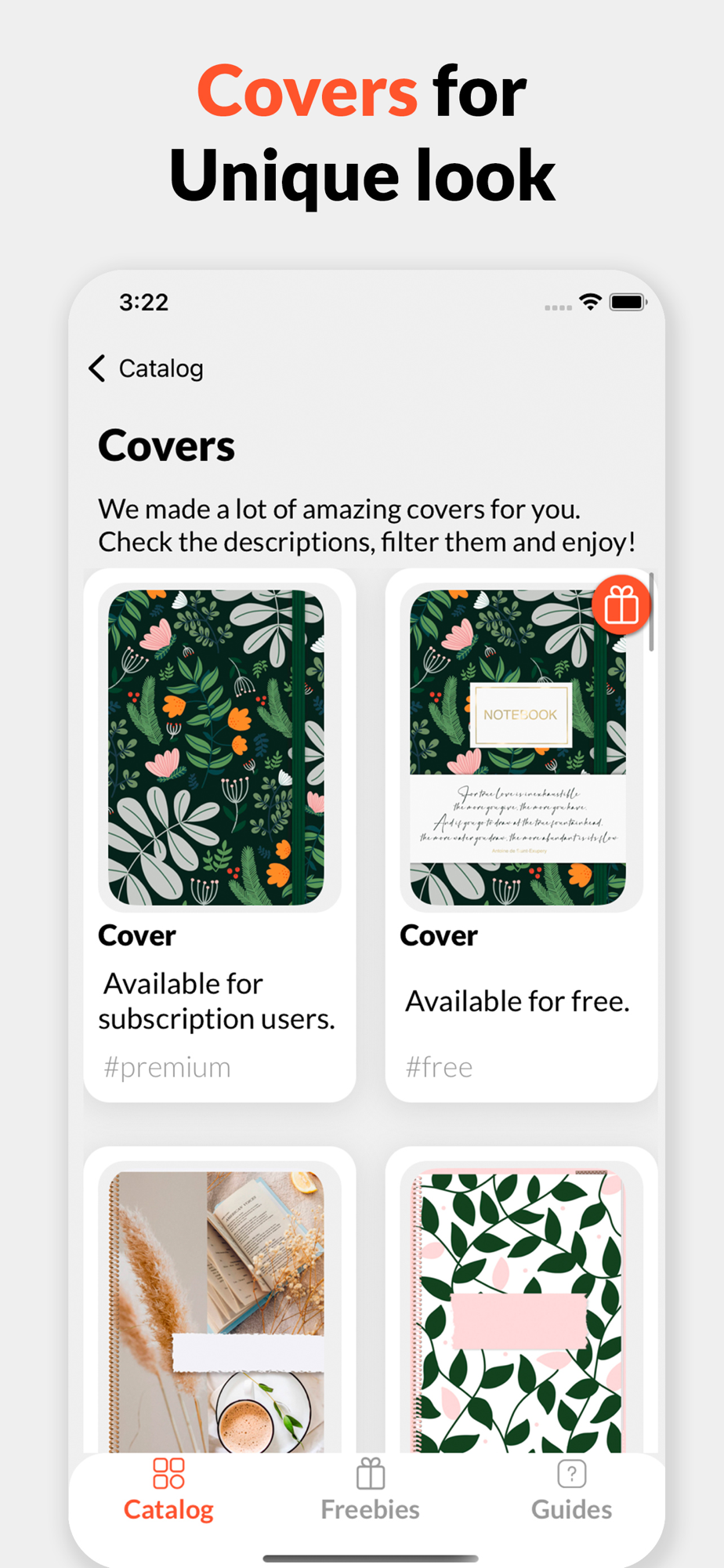Tap the battery indicator icon

(x=628, y=302)
